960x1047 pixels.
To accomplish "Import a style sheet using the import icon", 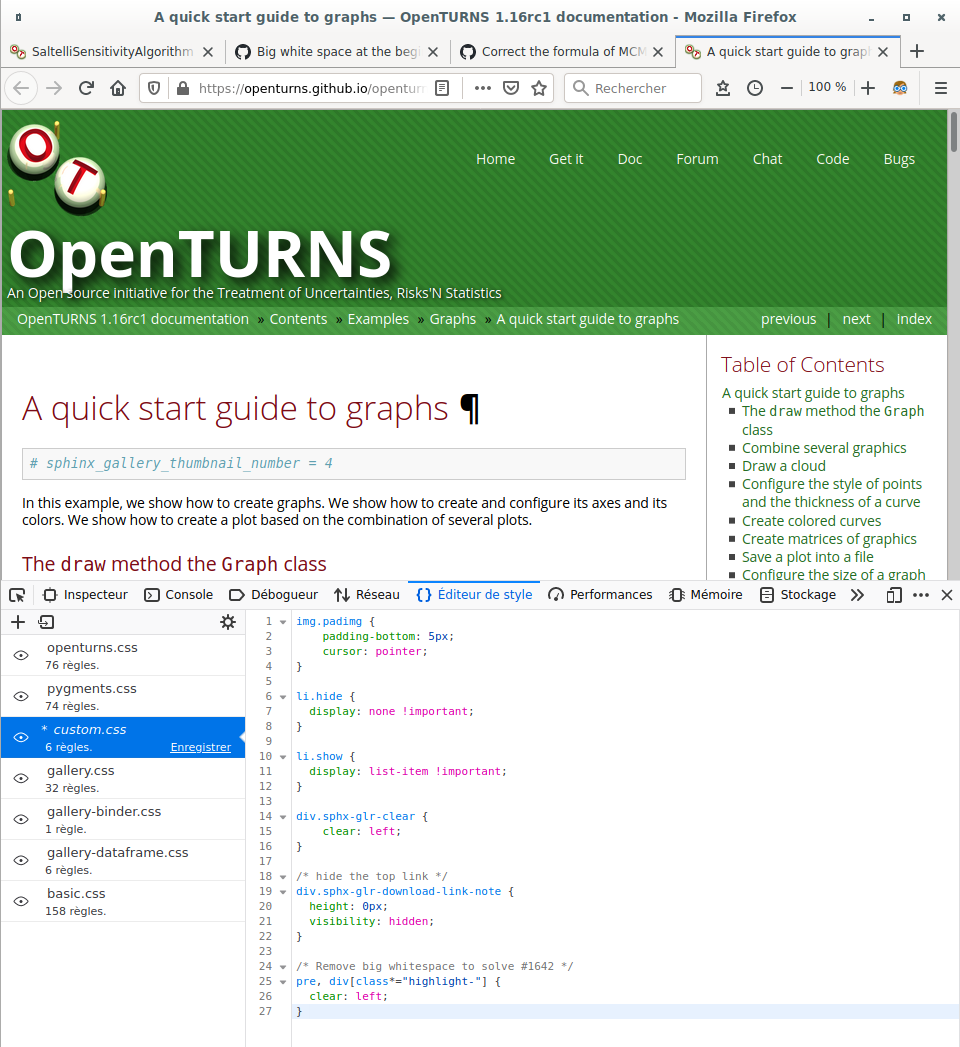I will pos(46,622).
